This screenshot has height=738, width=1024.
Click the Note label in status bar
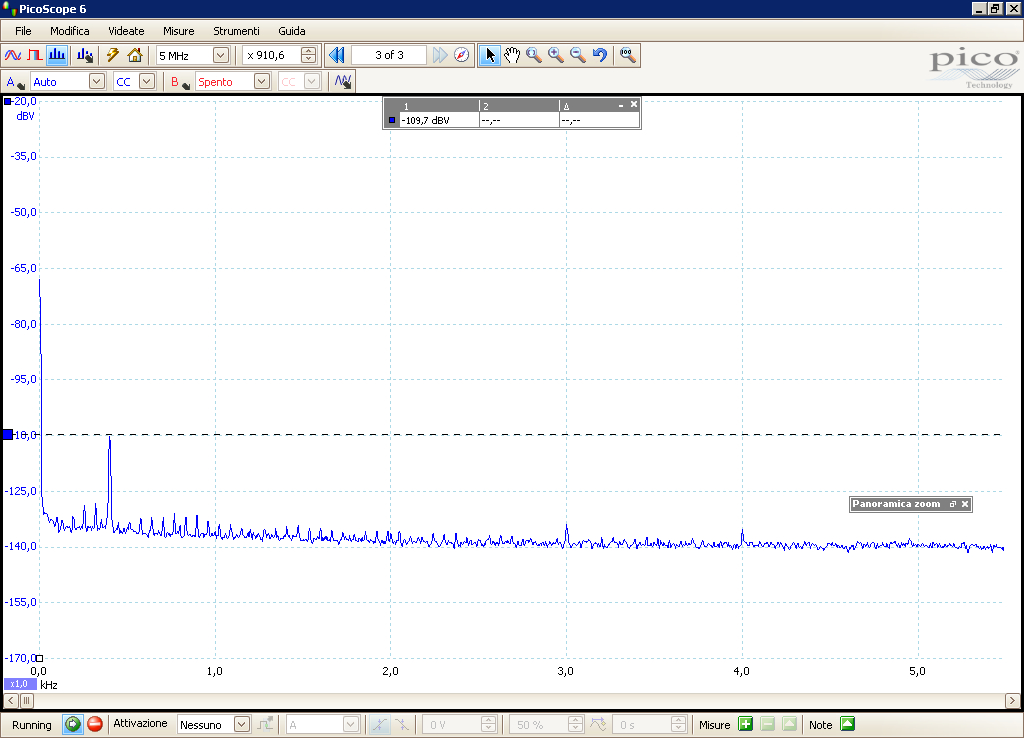820,725
